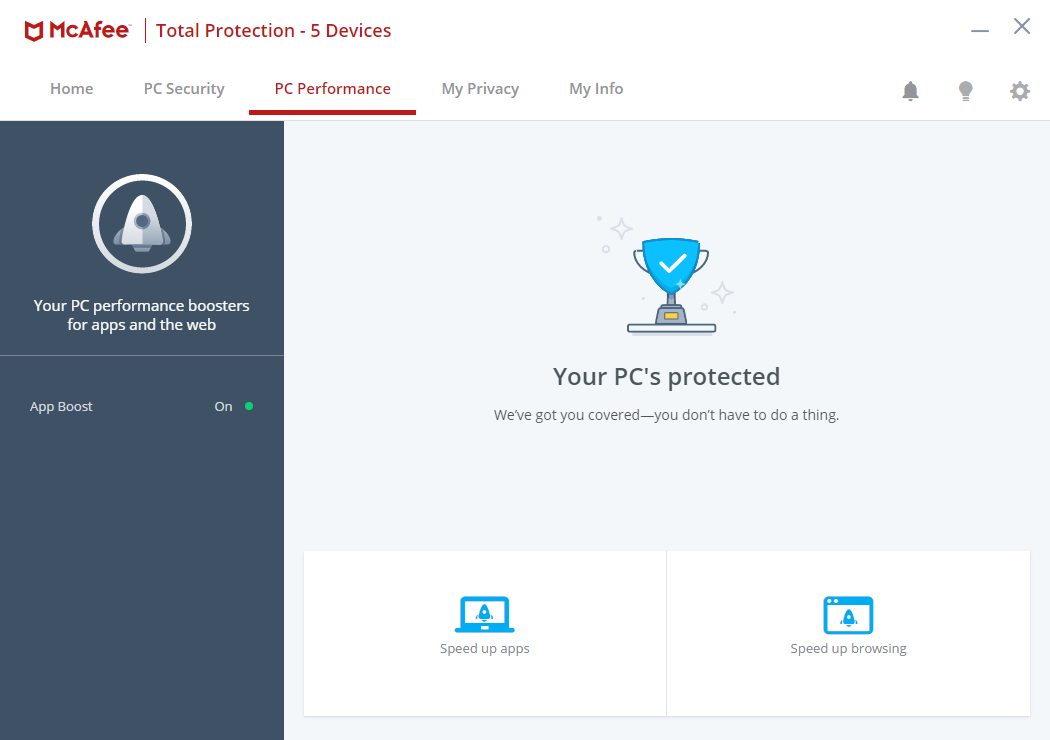The width and height of the screenshot is (1050, 740).
Task: Click the "Your PC's protected" heading
Action: (666, 376)
